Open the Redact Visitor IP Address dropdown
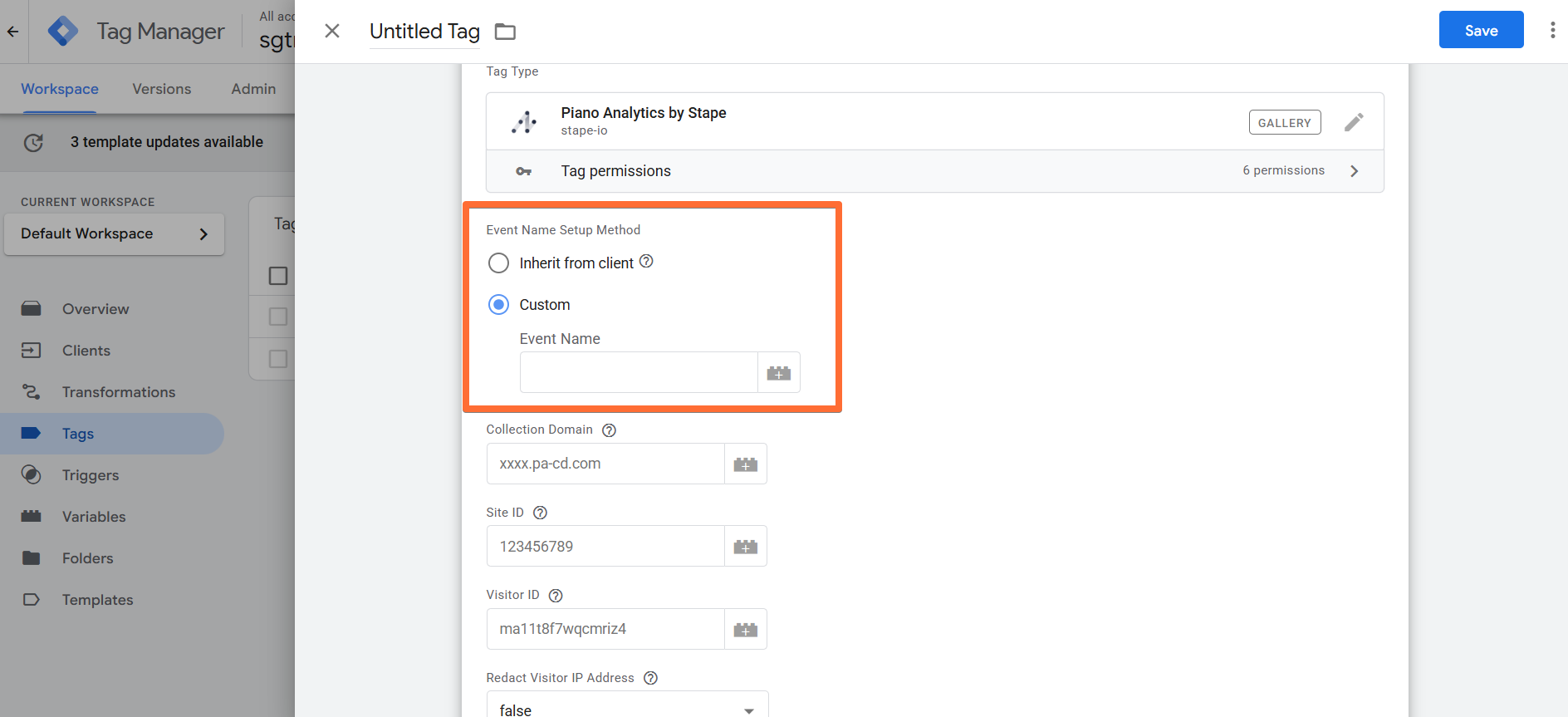 pos(627,705)
